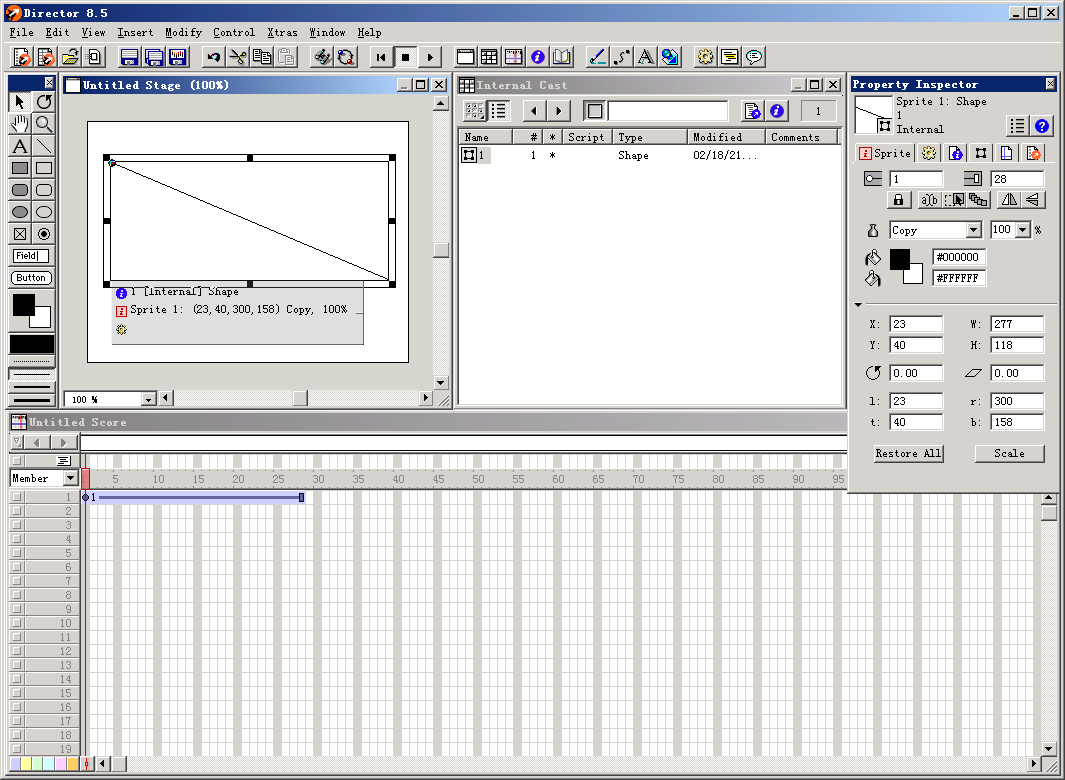Toggle the Lock sprite button

click(899, 200)
